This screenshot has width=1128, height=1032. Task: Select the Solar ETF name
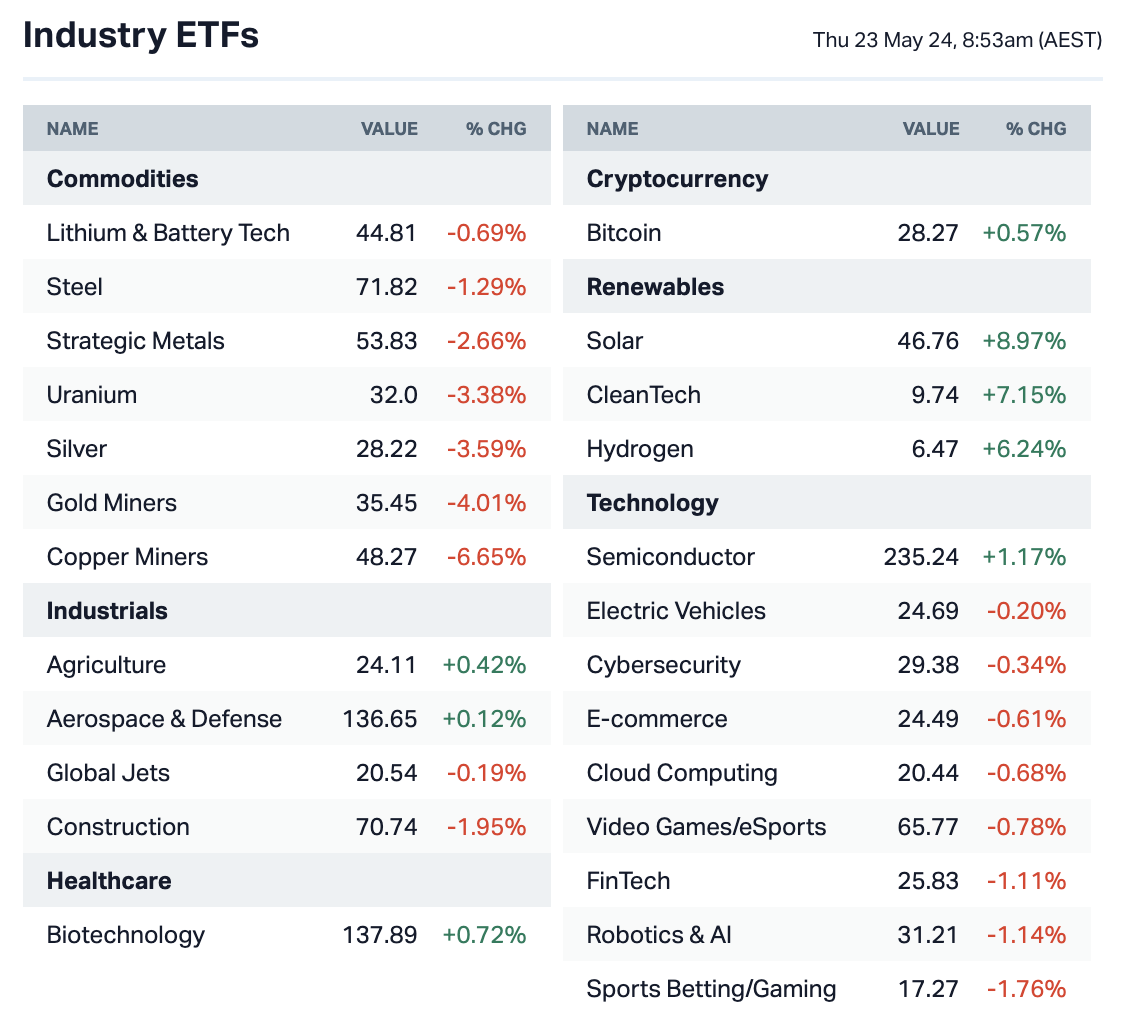tap(615, 341)
